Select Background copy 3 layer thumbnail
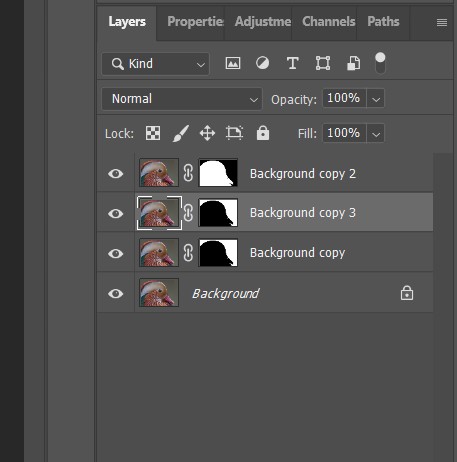 coord(159,213)
